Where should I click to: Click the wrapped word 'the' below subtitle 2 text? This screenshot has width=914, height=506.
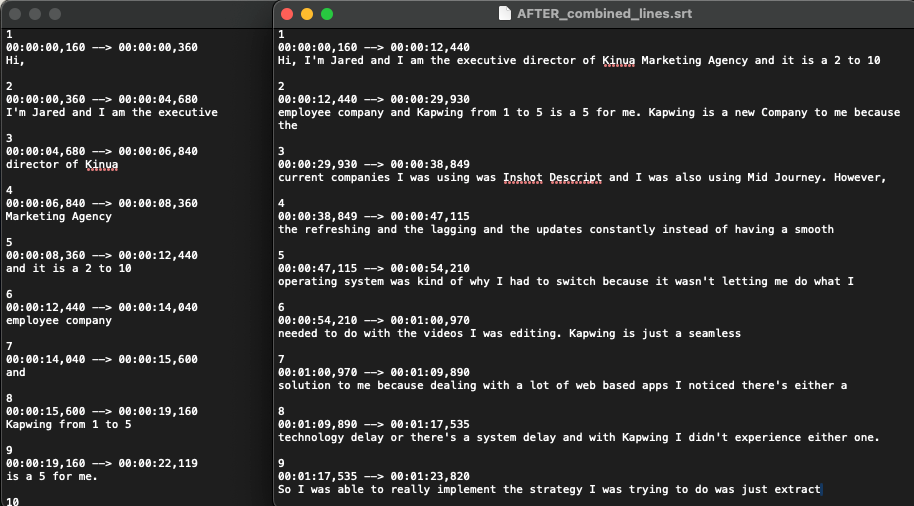288,125
